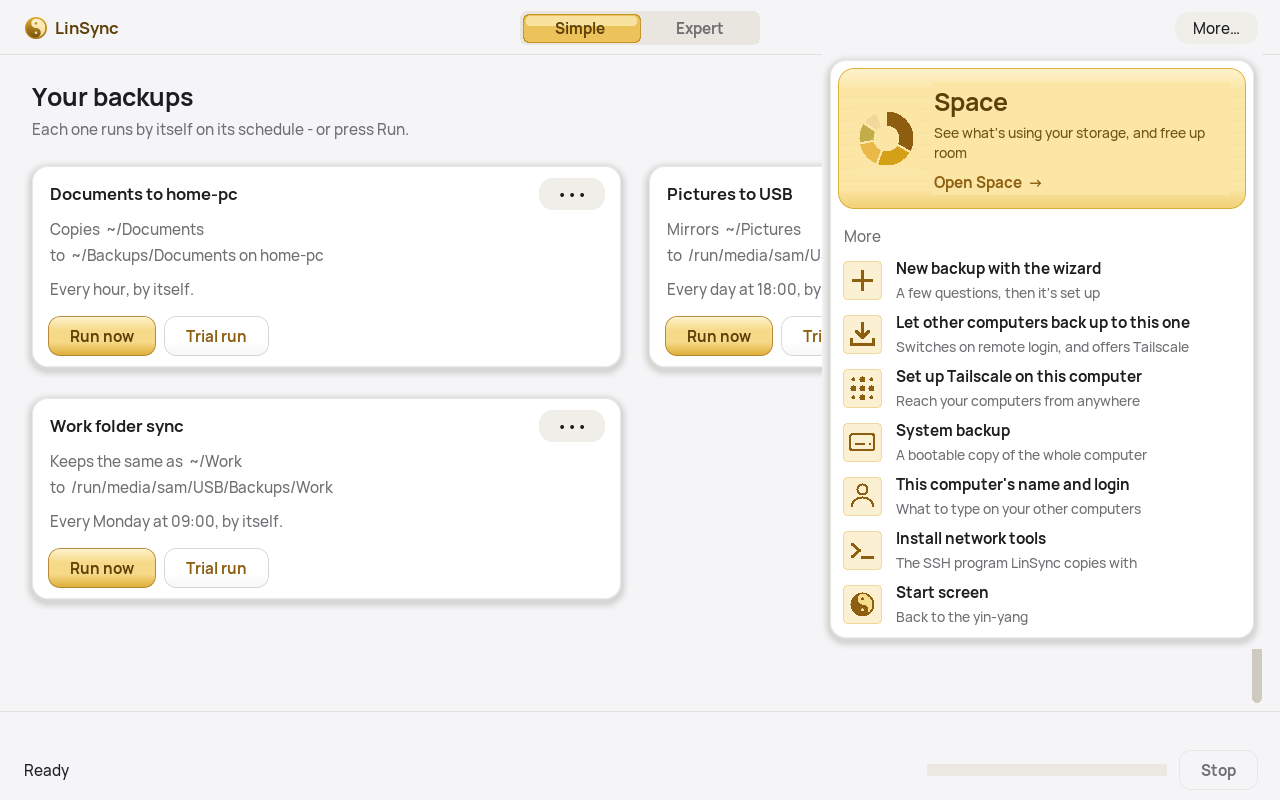Image resolution: width=1280 pixels, height=800 pixels.
Task: Click the Stop button
Action: 1218,770
